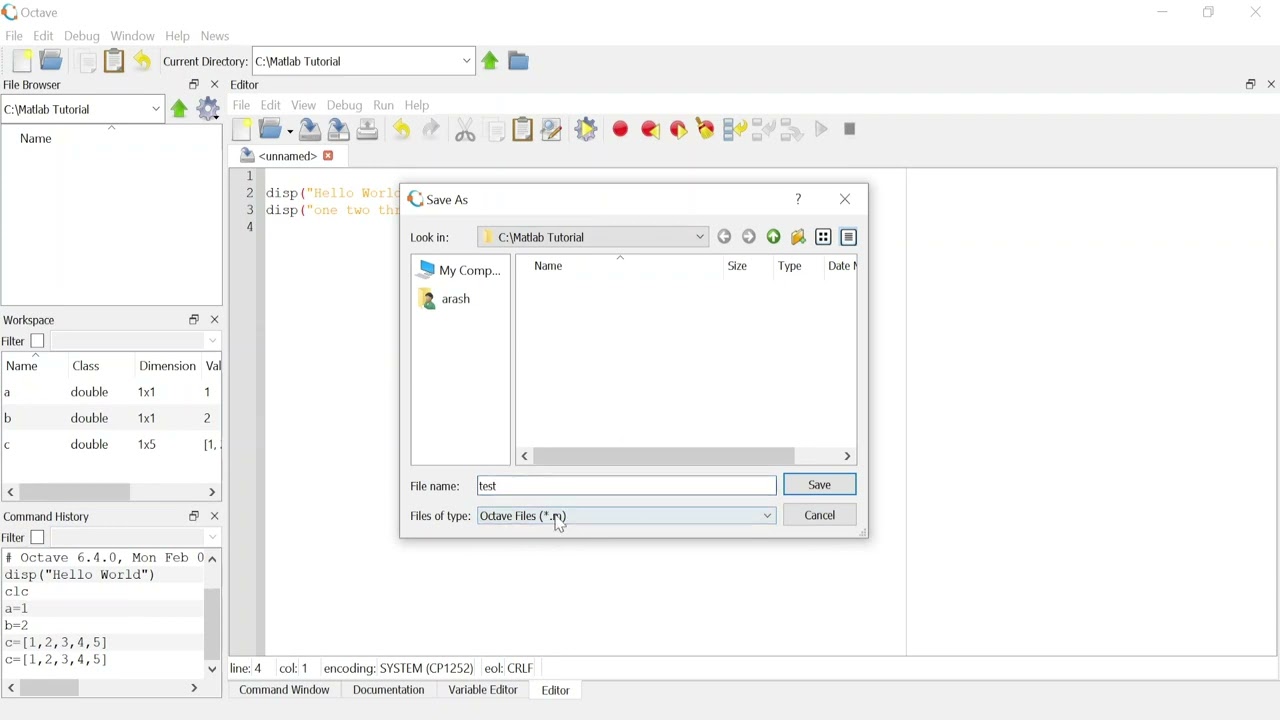The image size is (1280, 720).
Task: Expand the Workspace filter combo box
Action: click(212, 341)
